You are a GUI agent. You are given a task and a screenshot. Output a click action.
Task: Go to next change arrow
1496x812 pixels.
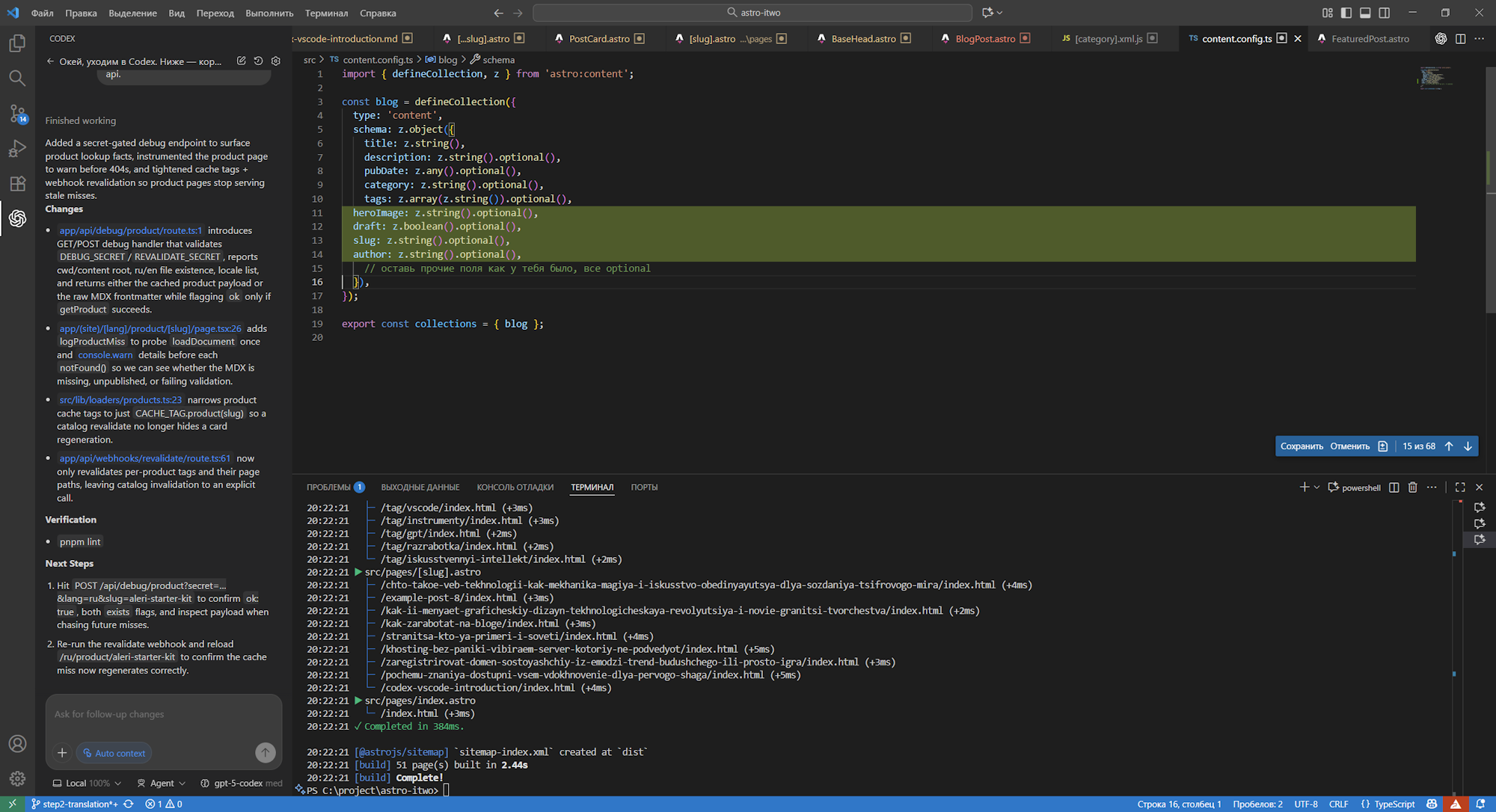point(1468,446)
